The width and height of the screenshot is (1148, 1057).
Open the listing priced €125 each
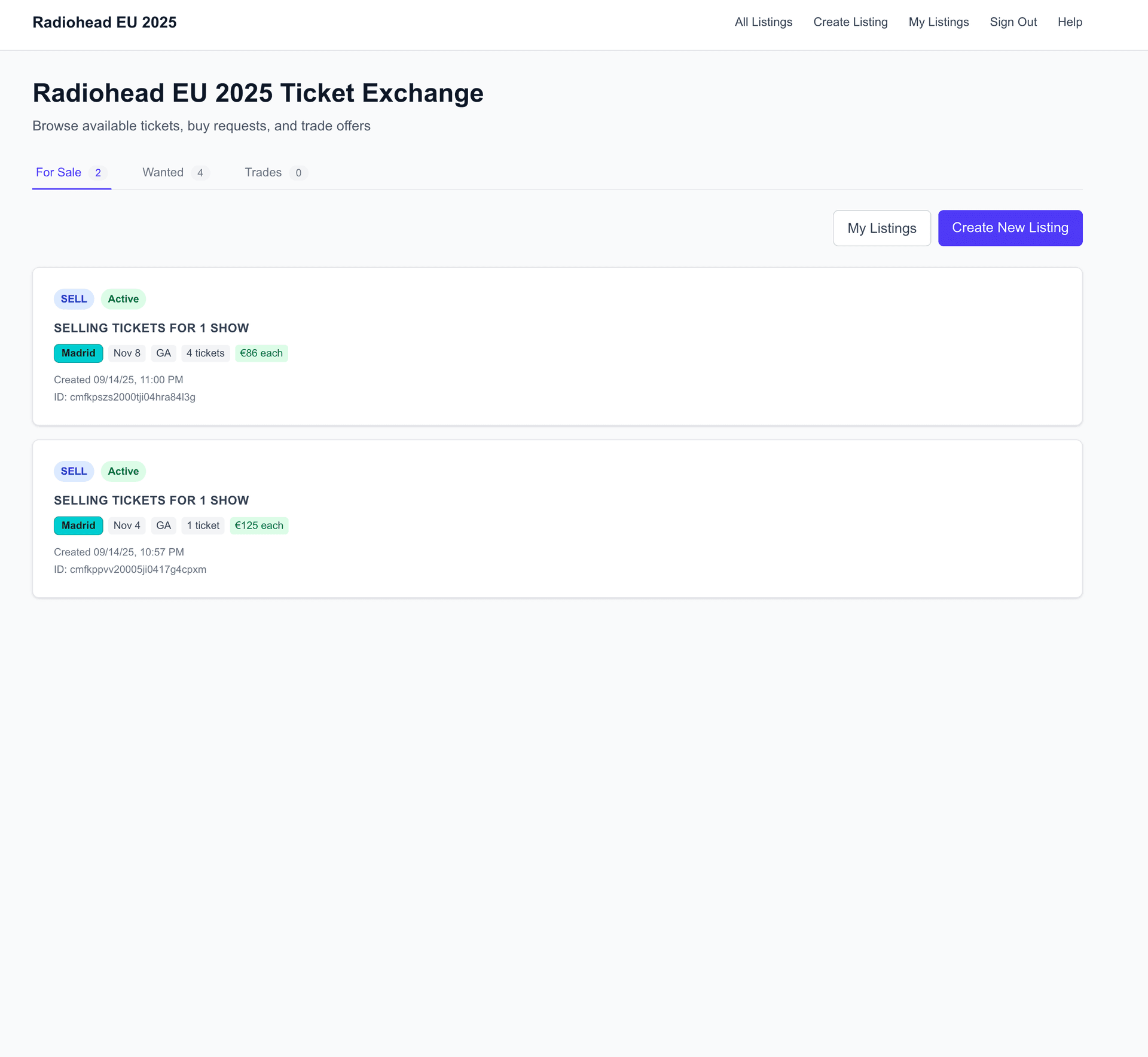[557, 519]
